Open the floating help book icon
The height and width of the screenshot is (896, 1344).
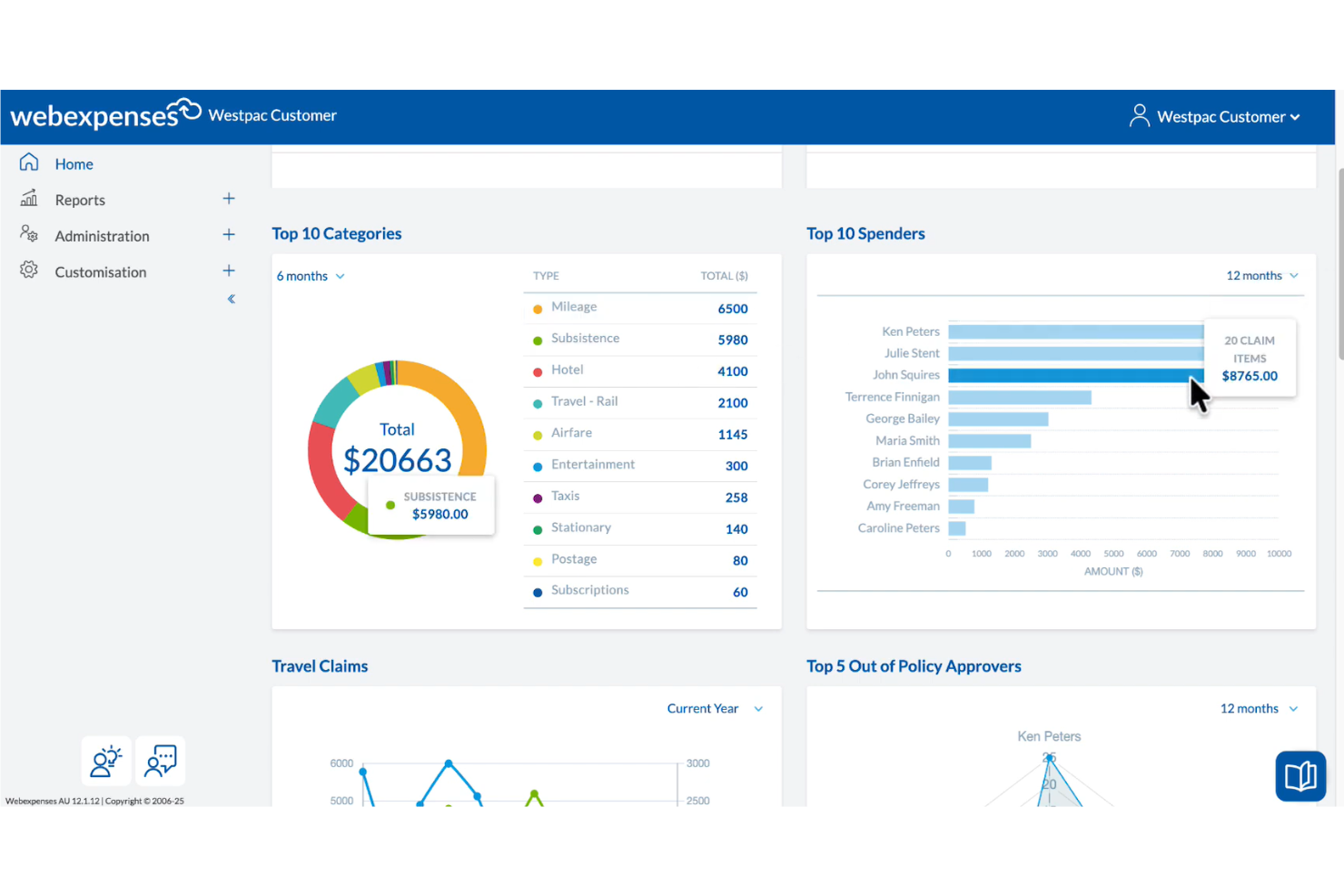coord(1300,776)
